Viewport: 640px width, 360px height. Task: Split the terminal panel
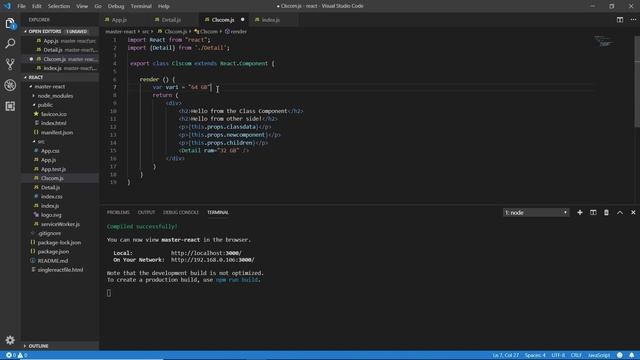pyautogui.click(x=593, y=212)
